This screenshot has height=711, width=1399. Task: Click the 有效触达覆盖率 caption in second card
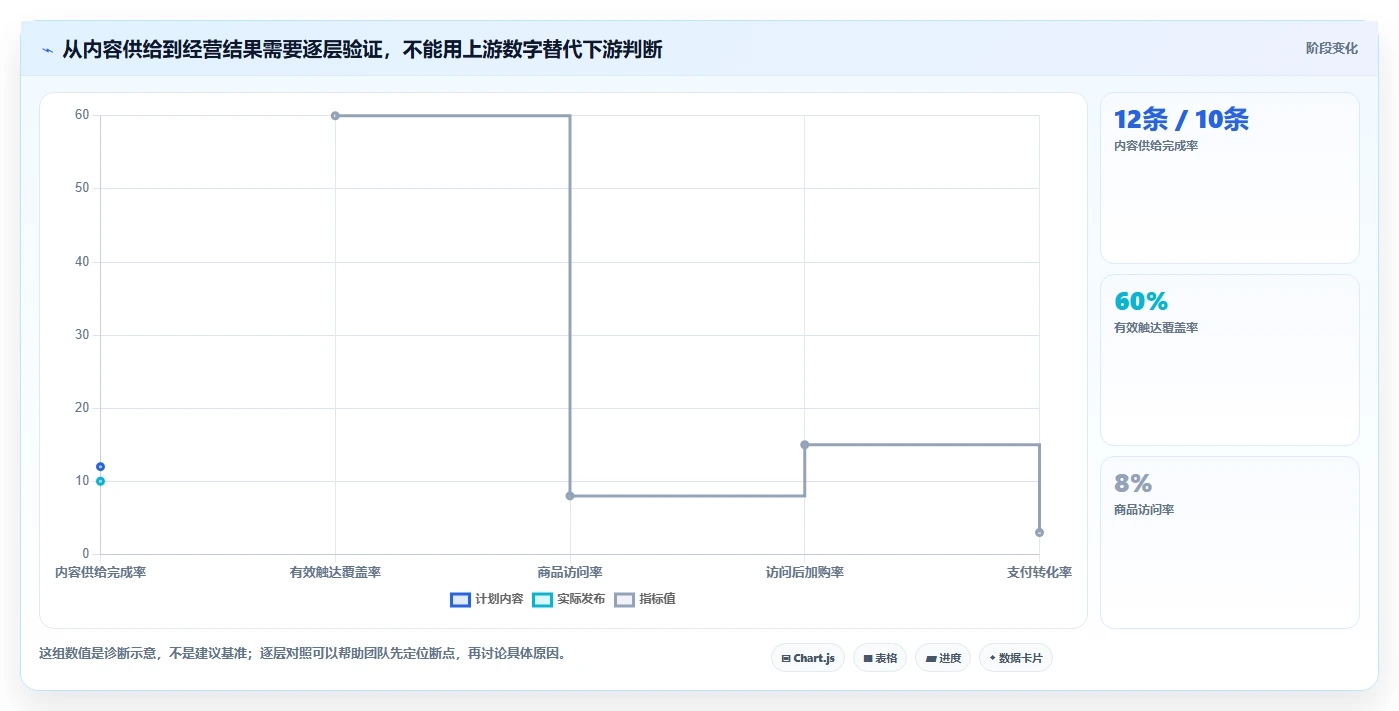[1156, 328]
